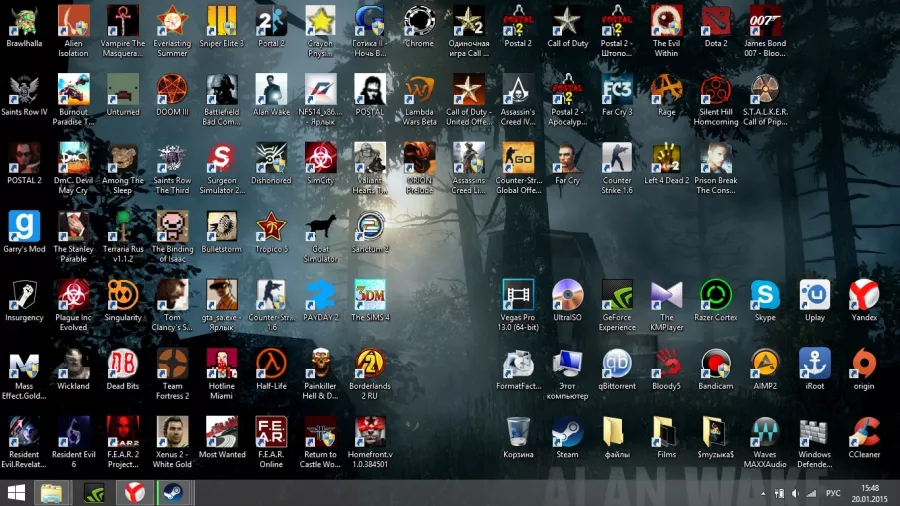Open File Explorer from the taskbar
The width and height of the screenshot is (900, 506).
pos(51,492)
